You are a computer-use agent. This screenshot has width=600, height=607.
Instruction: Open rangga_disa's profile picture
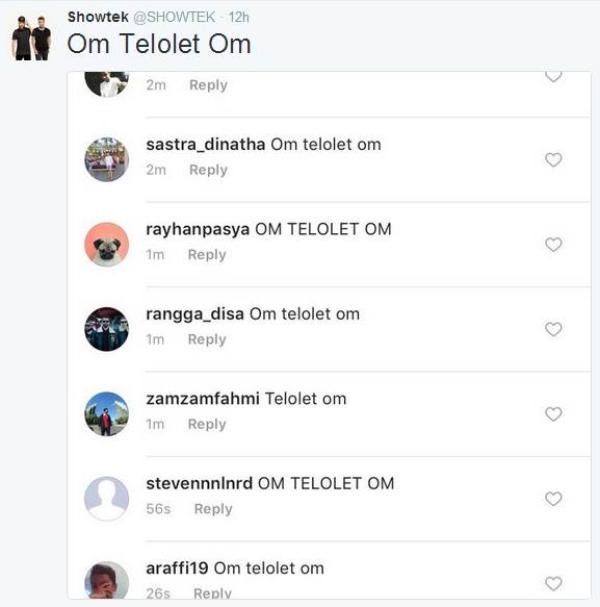coord(107,329)
